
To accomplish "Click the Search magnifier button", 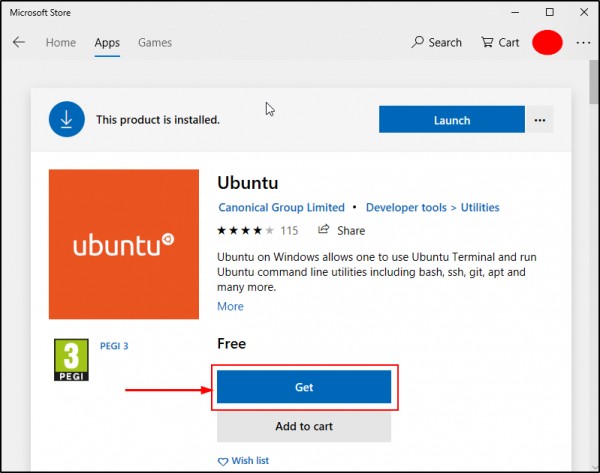I will (436, 42).
